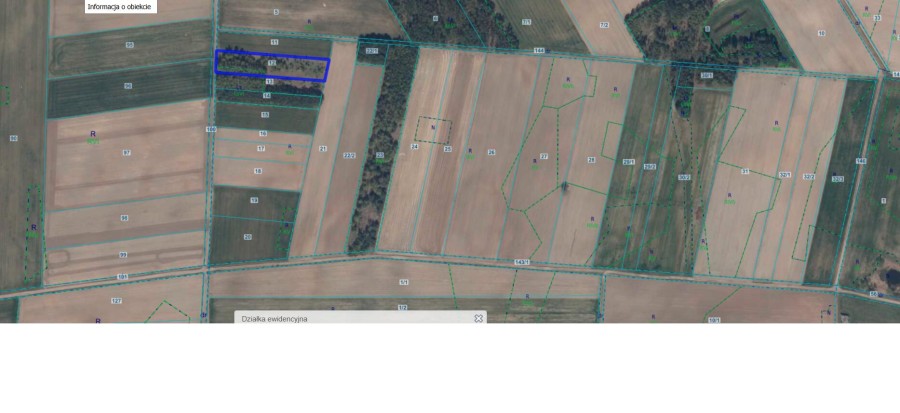Click the icon at right of Działka ewidencyjna header
The width and height of the screenshot is (900, 413).
pos(478,318)
